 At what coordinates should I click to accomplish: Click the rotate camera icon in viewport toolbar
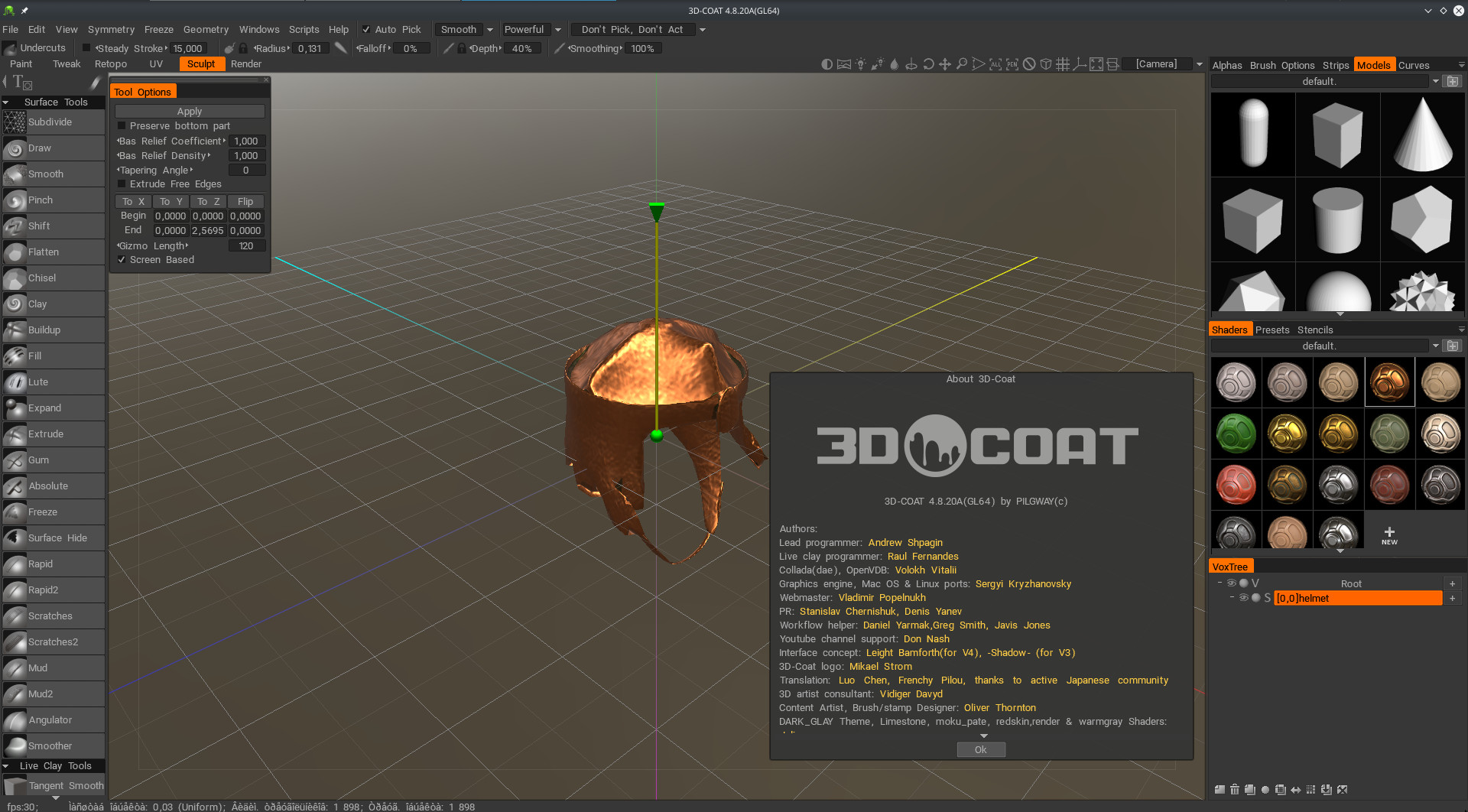928,64
